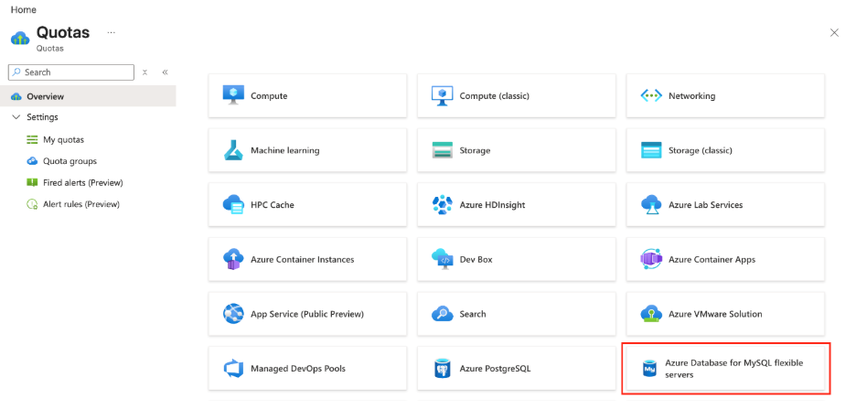Open the Azure HDInsight card
856x401 pixels.
click(516, 205)
